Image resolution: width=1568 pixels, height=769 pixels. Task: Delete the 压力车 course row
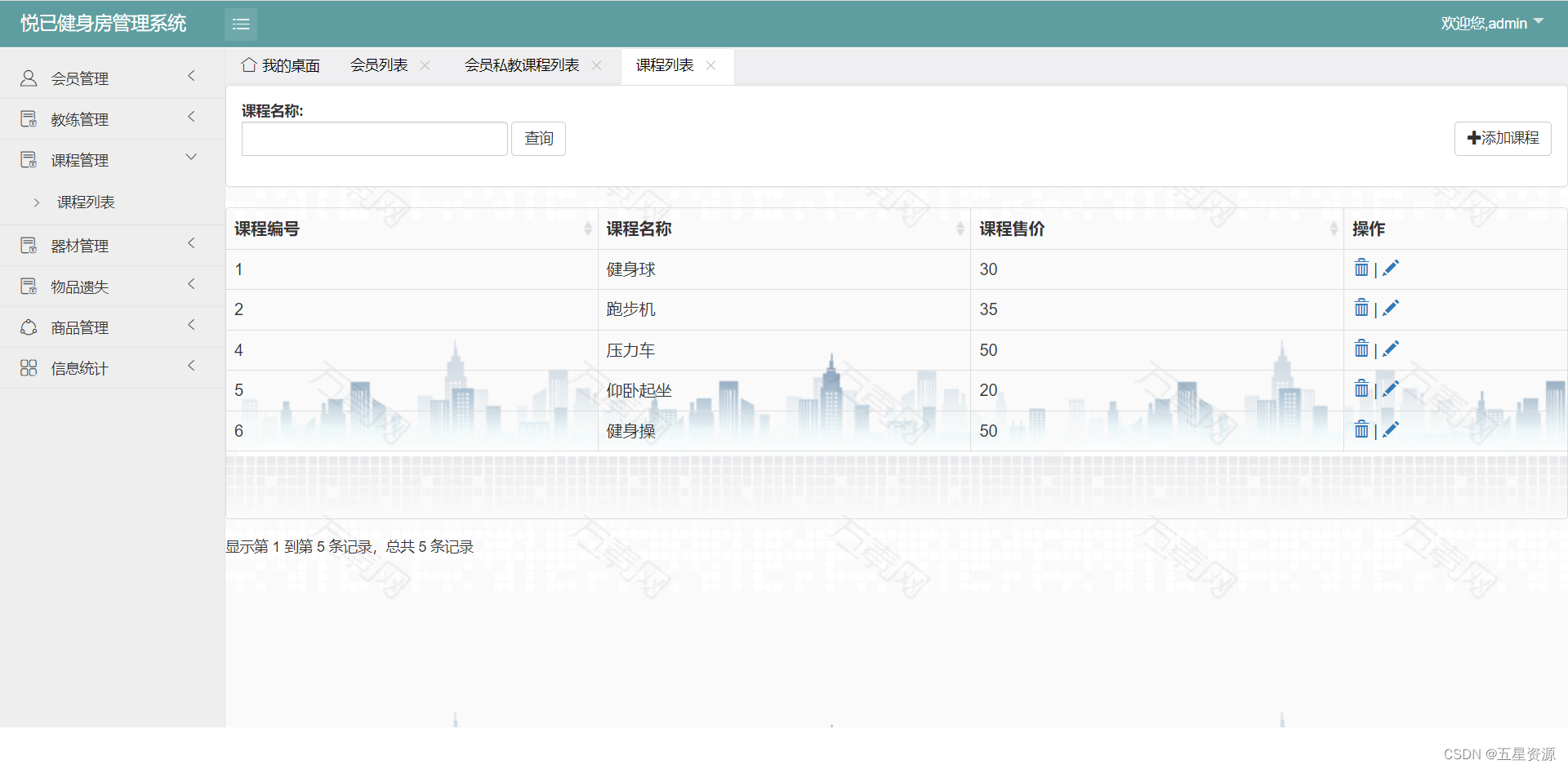(1361, 349)
